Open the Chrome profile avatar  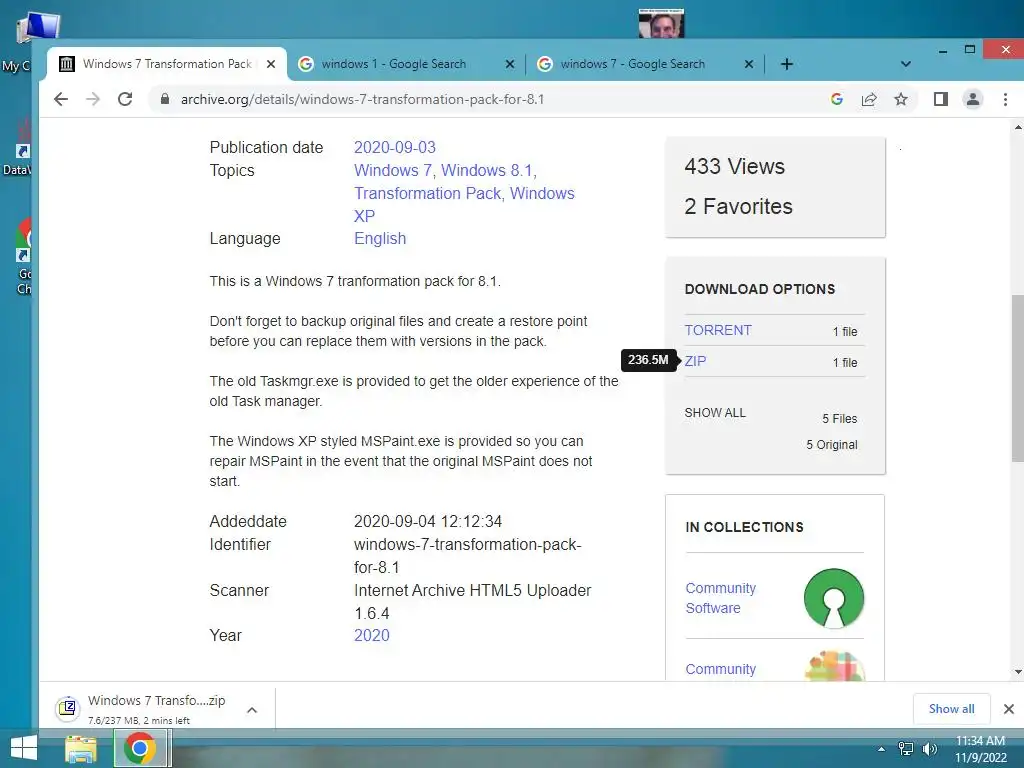pos(972,99)
